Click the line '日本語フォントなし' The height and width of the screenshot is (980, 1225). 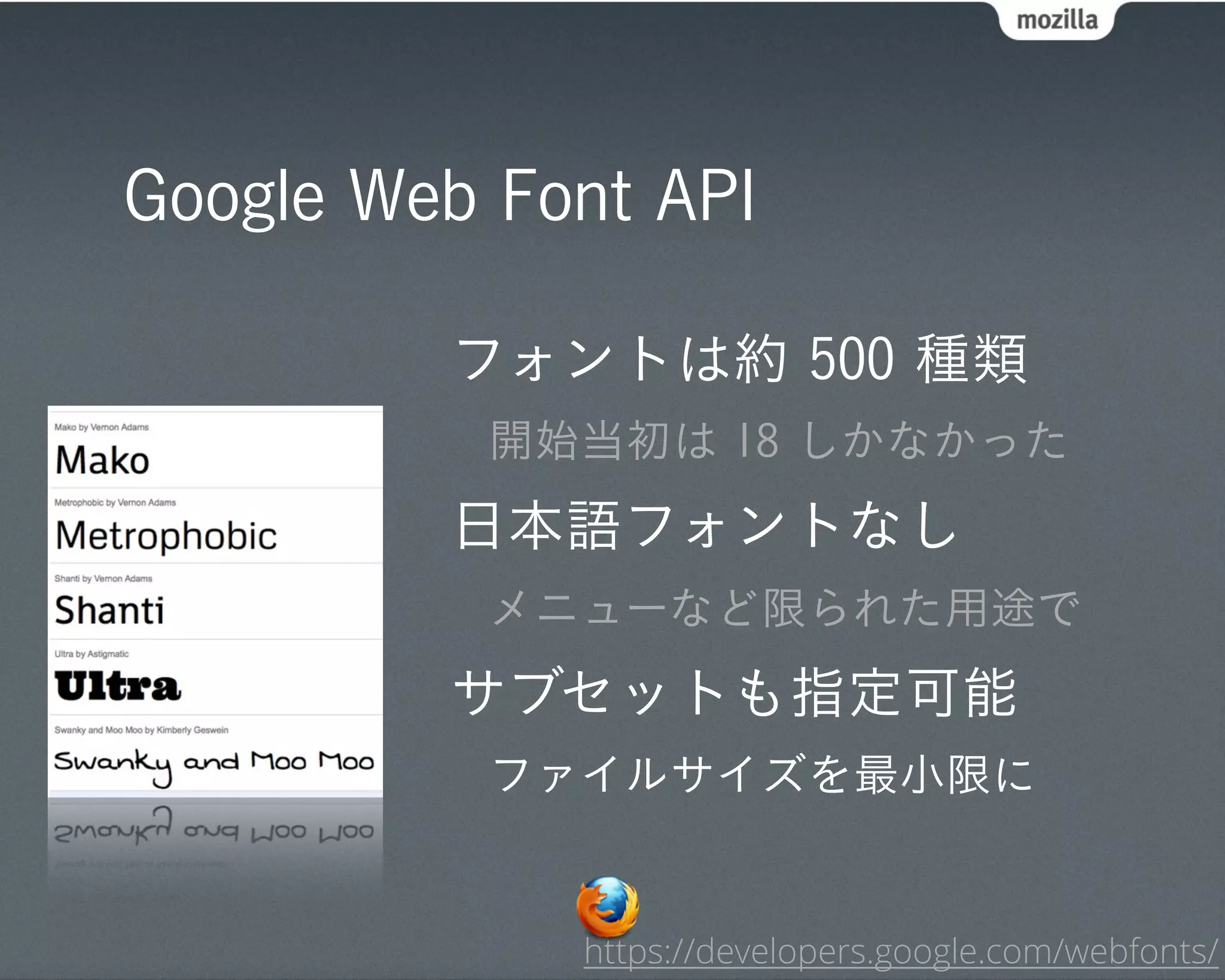click(x=706, y=525)
